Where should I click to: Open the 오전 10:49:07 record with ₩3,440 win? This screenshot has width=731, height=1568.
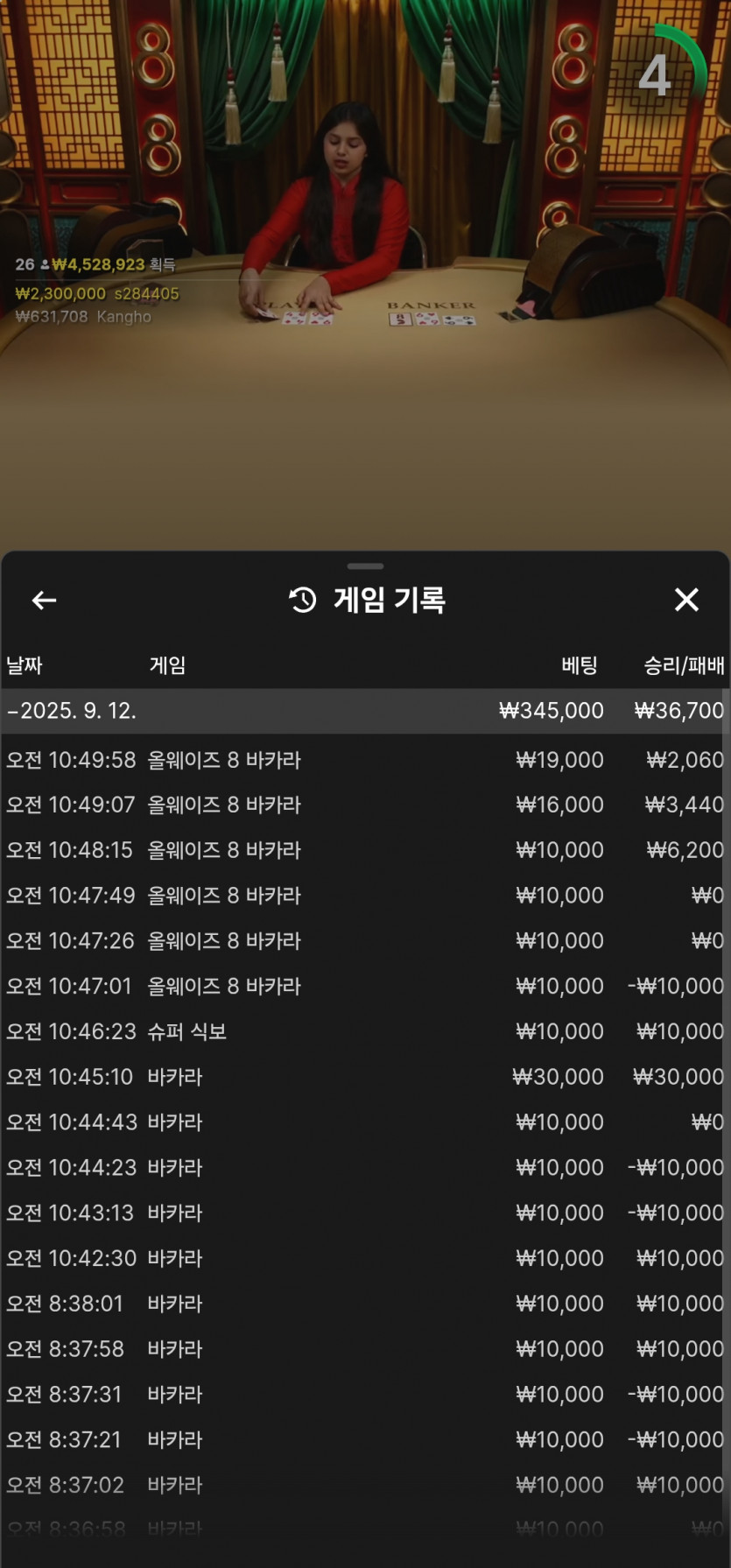pyautogui.click(x=365, y=805)
